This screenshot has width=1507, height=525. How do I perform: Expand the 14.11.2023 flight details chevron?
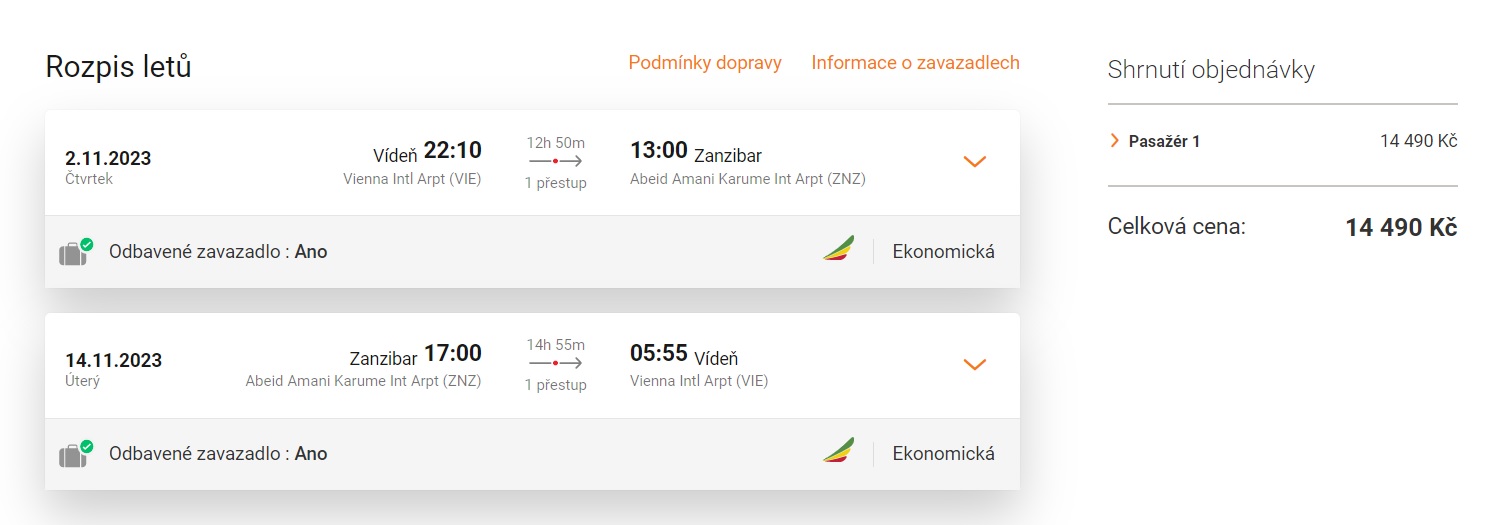coord(974,364)
